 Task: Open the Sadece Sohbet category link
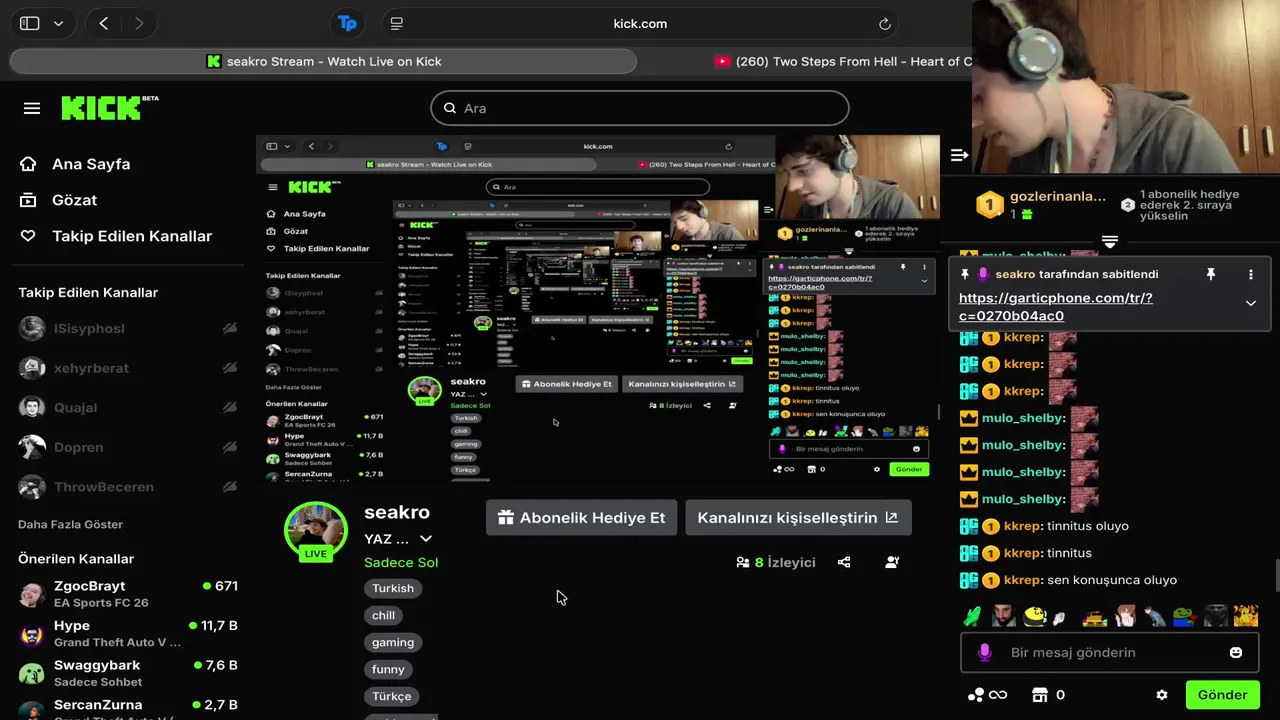(401, 562)
